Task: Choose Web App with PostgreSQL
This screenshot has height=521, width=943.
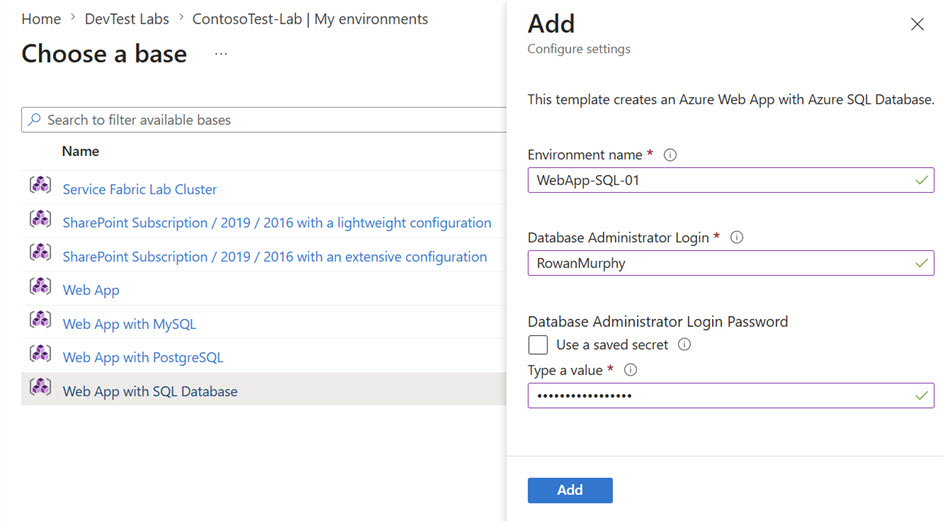Action: coord(143,358)
